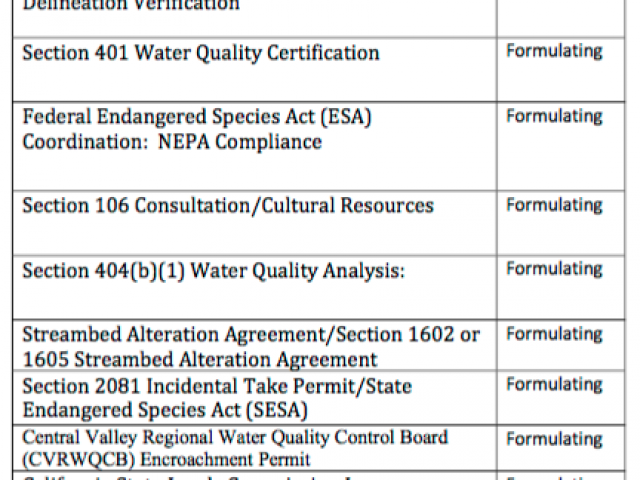Click Central Valley Regional Water Quality Control Board
The height and width of the screenshot is (480, 640).
pyautogui.click(x=235, y=437)
